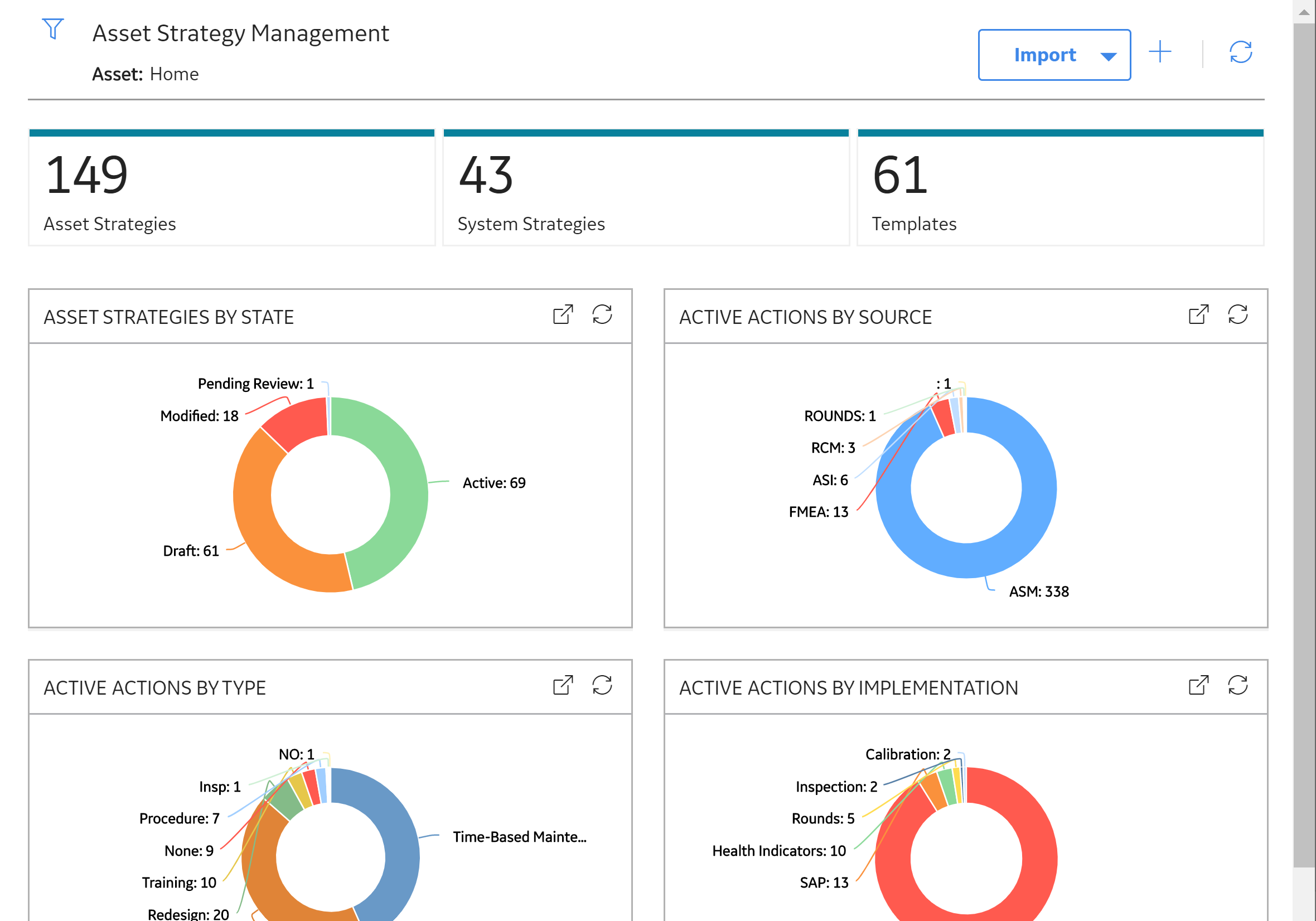1316x921 pixels.
Task: Click the 'Calibration: 2' chart label
Action: click(x=908, y=754)
